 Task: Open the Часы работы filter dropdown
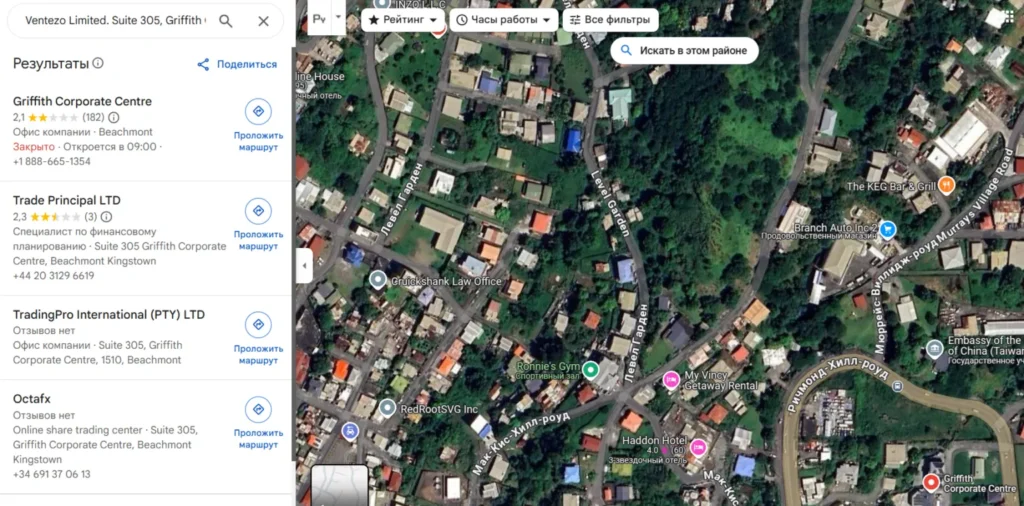tap(503, 20)
